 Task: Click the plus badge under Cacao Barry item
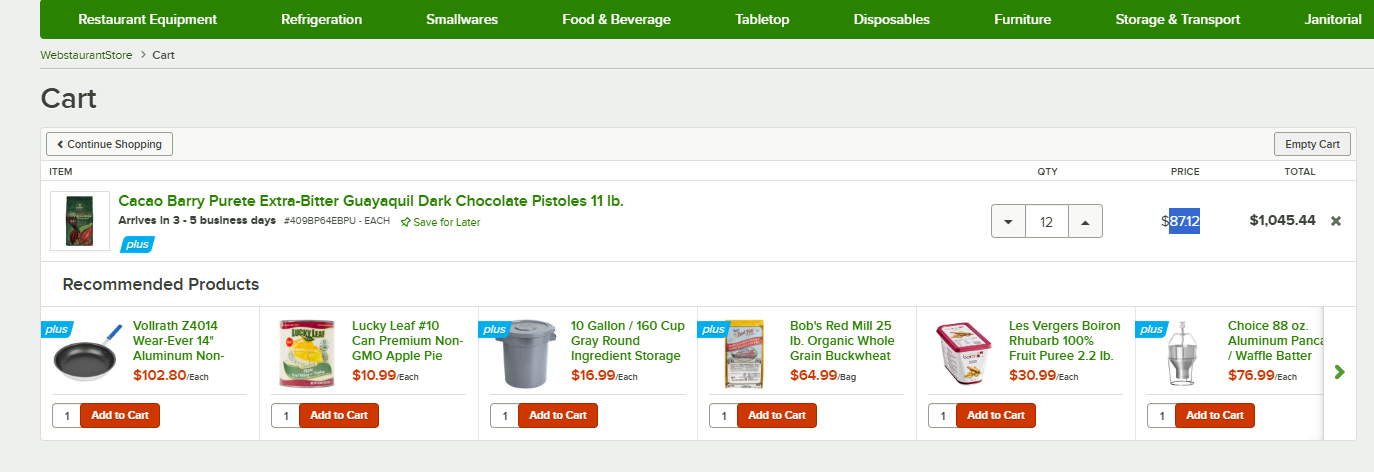point(137,244)
